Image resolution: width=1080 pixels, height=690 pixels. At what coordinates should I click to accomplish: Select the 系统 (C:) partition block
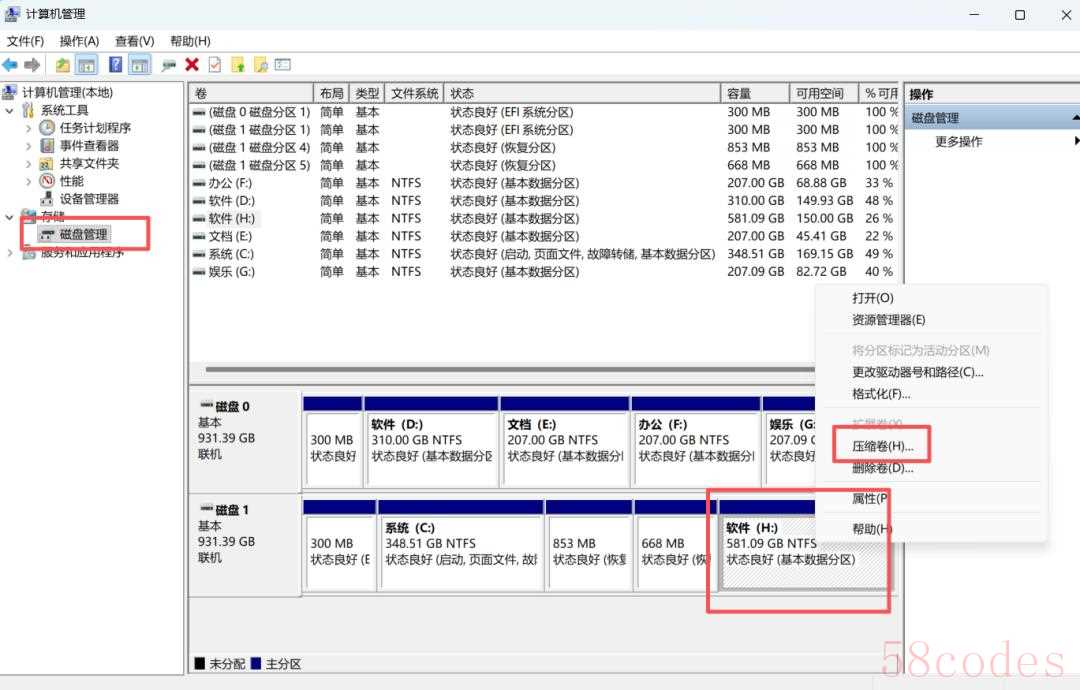pyautogui.click(x=460, y=552)
